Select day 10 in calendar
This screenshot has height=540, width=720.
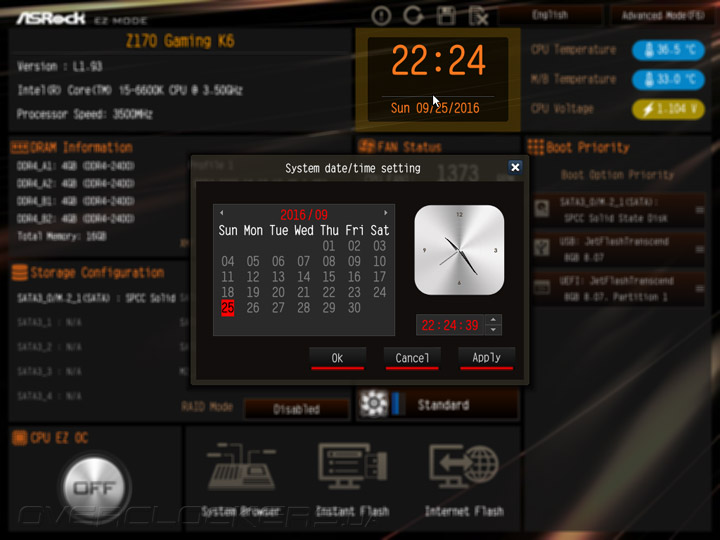click(379, 261)
